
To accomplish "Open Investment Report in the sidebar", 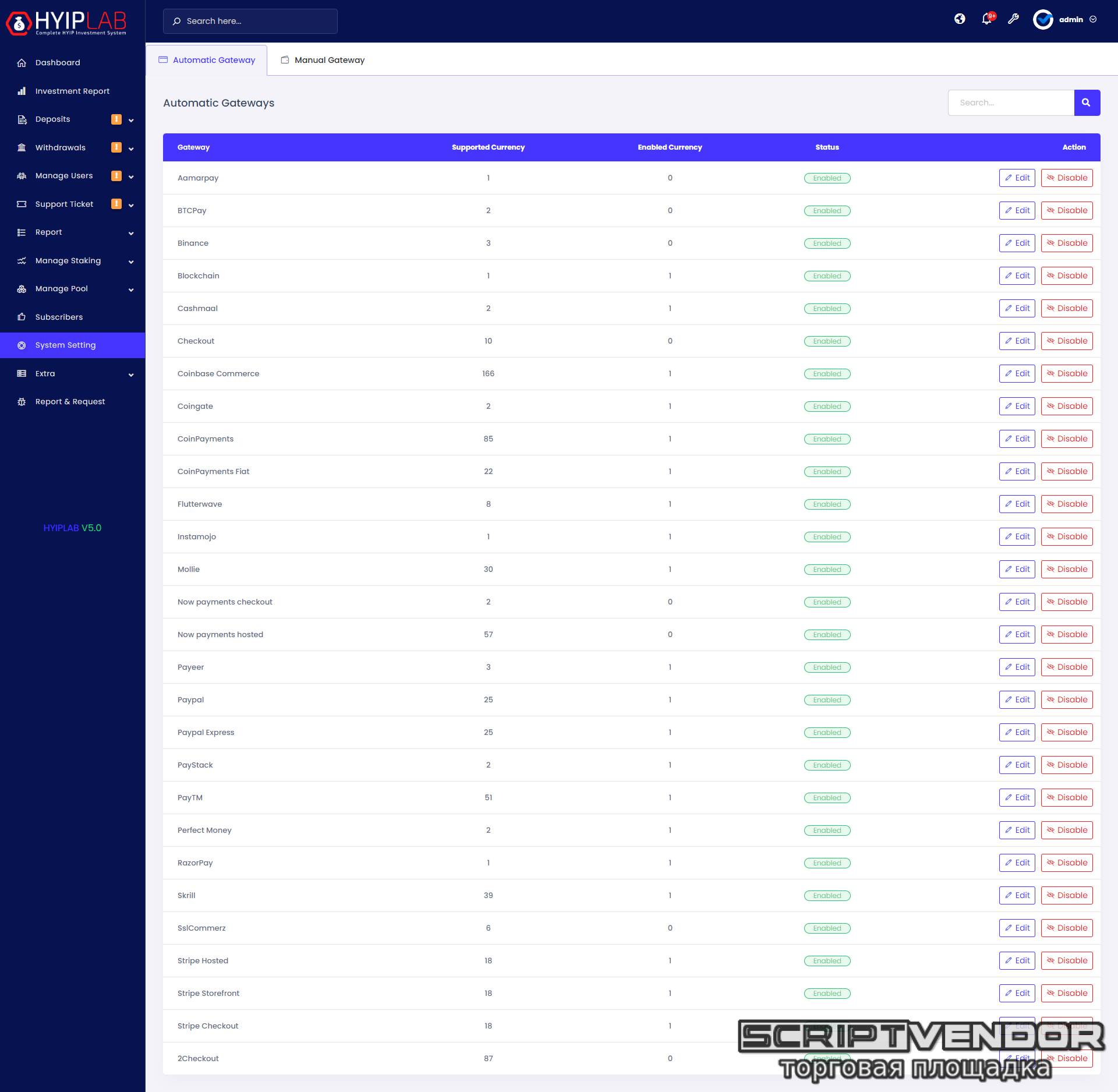I will point(73,91).
